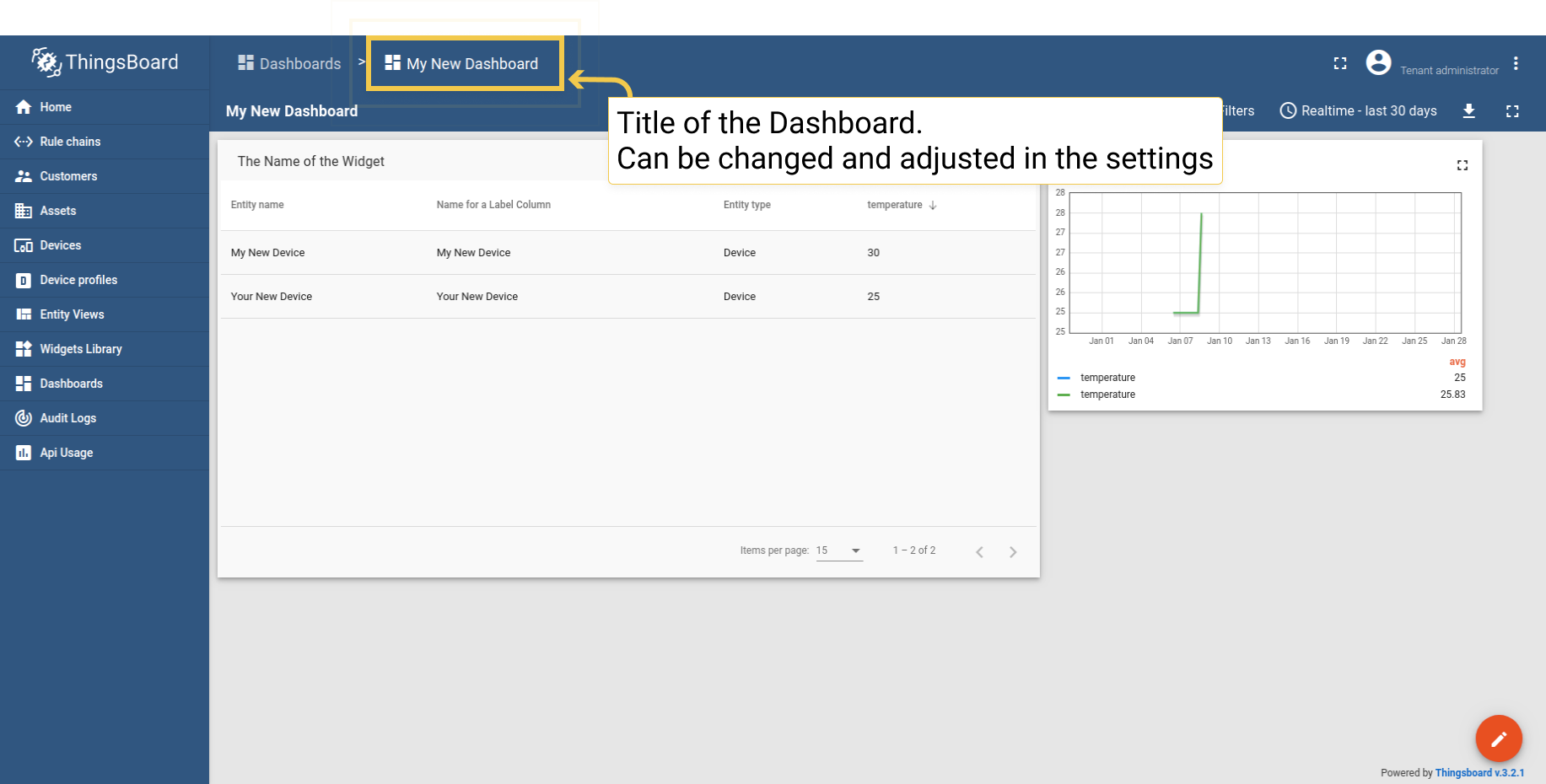1546x784 pixels.
Task: Sort by Name for a Label Column
Action: pyautogui.click(x=493, y=205)
